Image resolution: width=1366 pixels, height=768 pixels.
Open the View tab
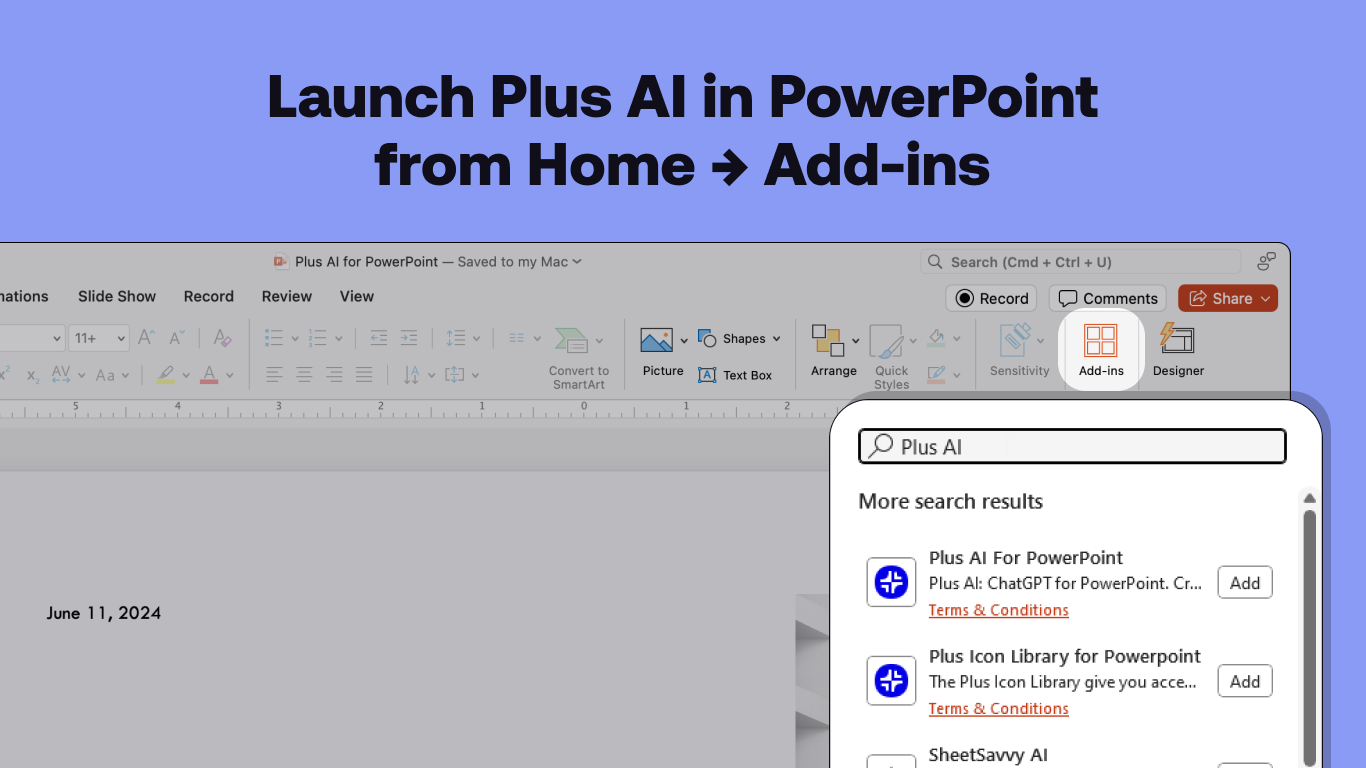click(x=356, y=296)
